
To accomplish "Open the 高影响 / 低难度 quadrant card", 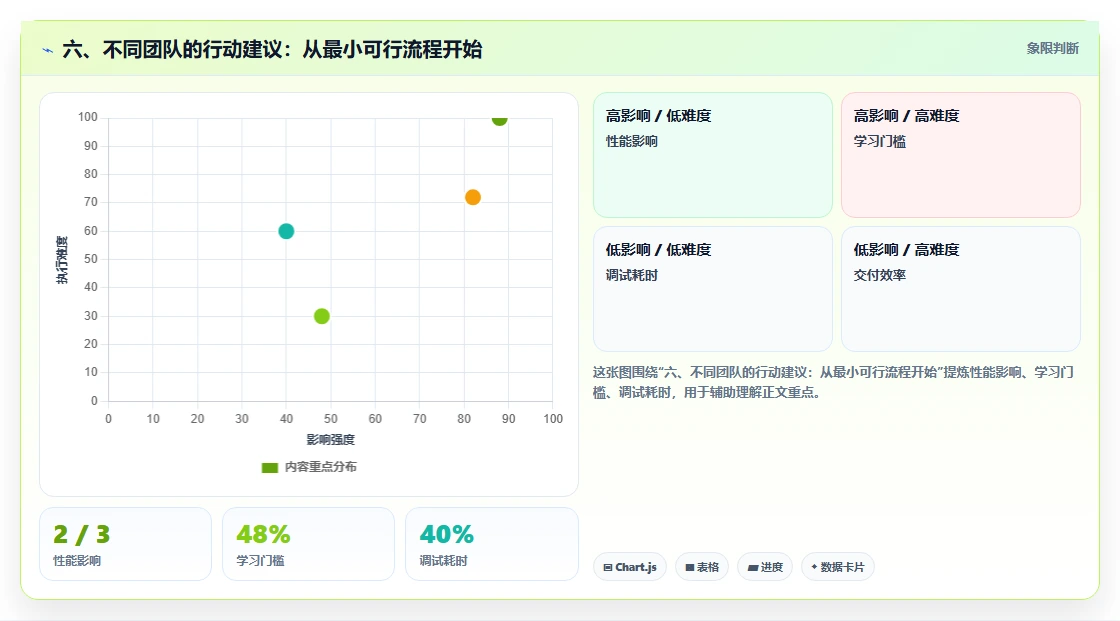I will 713,155.
